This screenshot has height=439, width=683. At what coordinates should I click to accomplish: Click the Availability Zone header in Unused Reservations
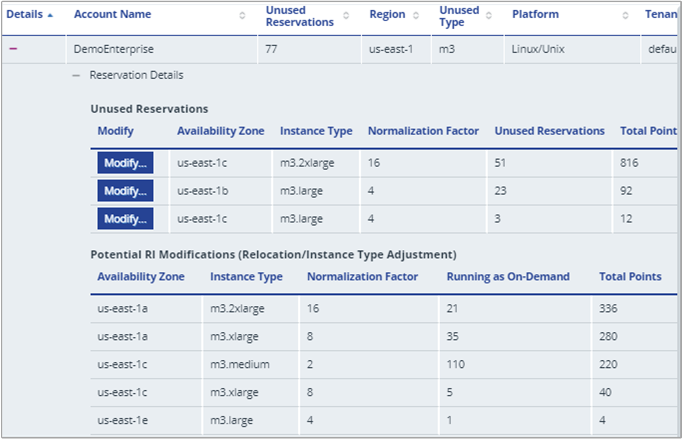[220, 131]
